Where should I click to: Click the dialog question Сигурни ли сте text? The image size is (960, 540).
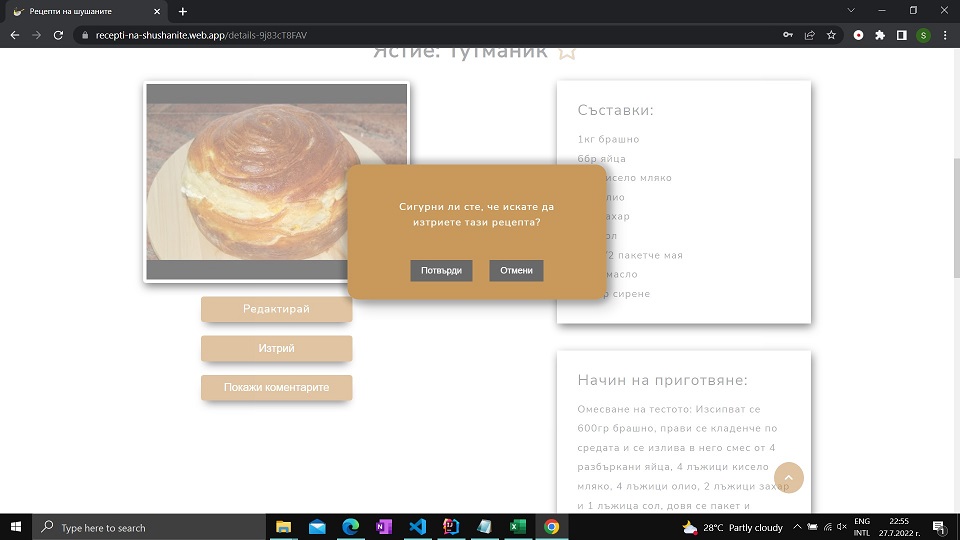pyautogui.click(x=476, y=214)
